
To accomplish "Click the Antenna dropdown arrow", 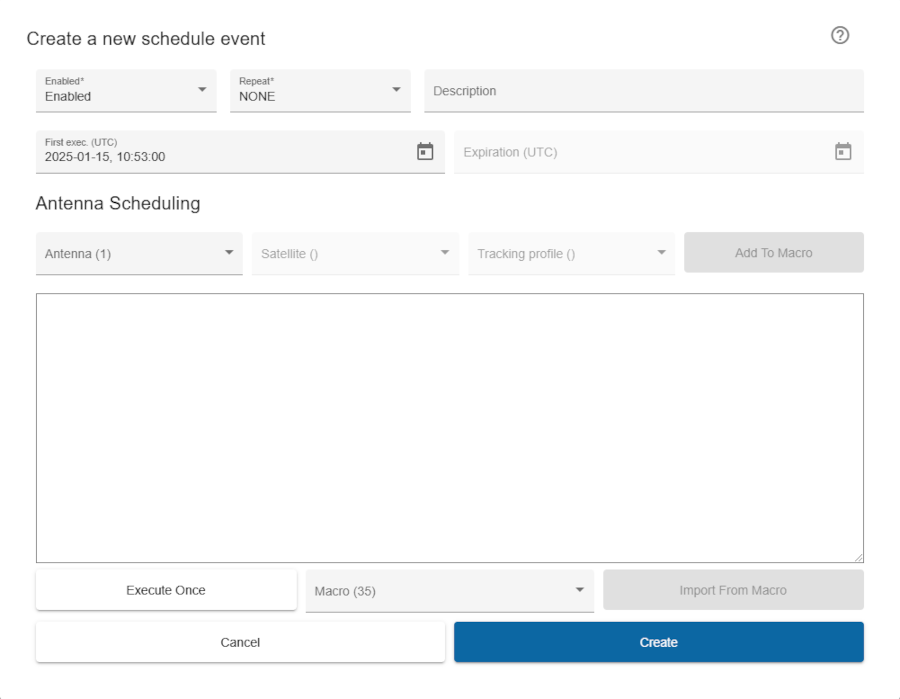I will pos(231,253).
